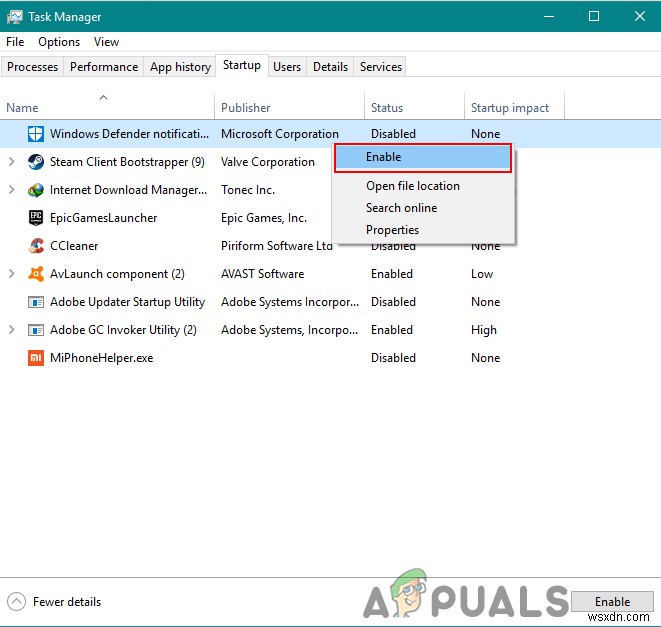Click MiPhoneHelper.exe's Disabled status
Viewport: 661px width, 627px height.
click(x=393, y=358)
